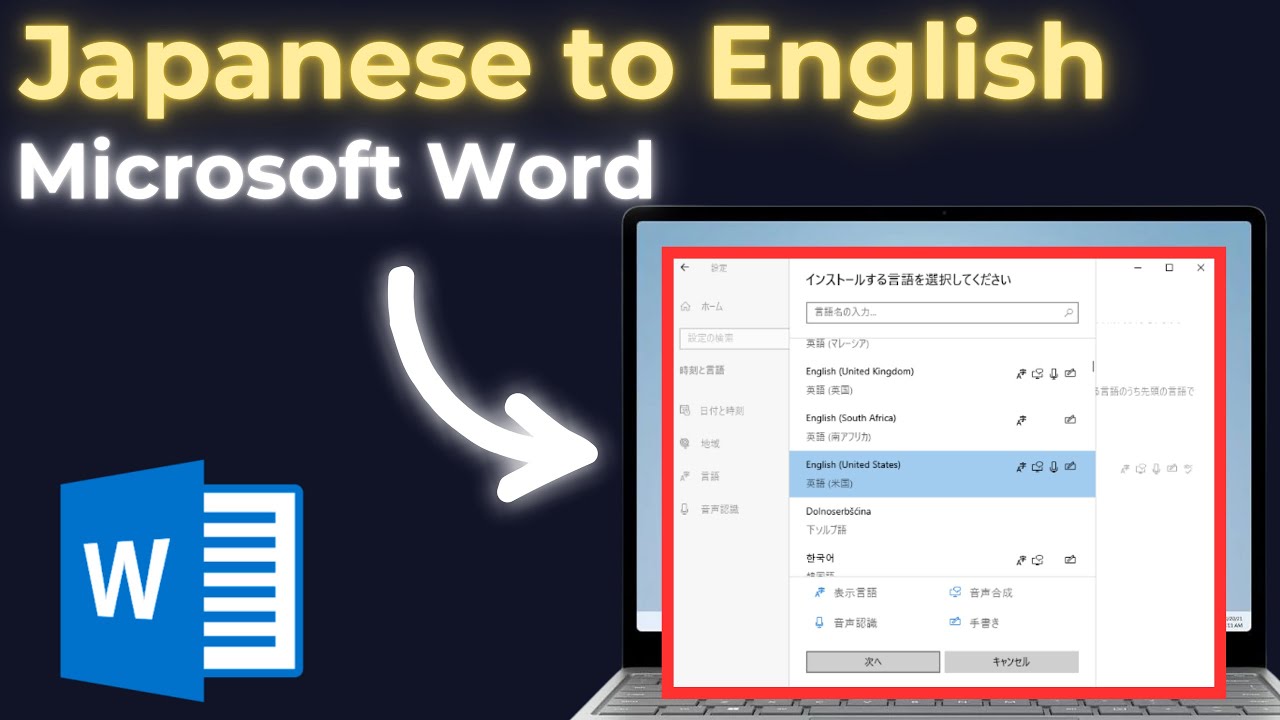Click handwriting icon on English (United States)
1280x720 pixels.
tap(1070, 466)
